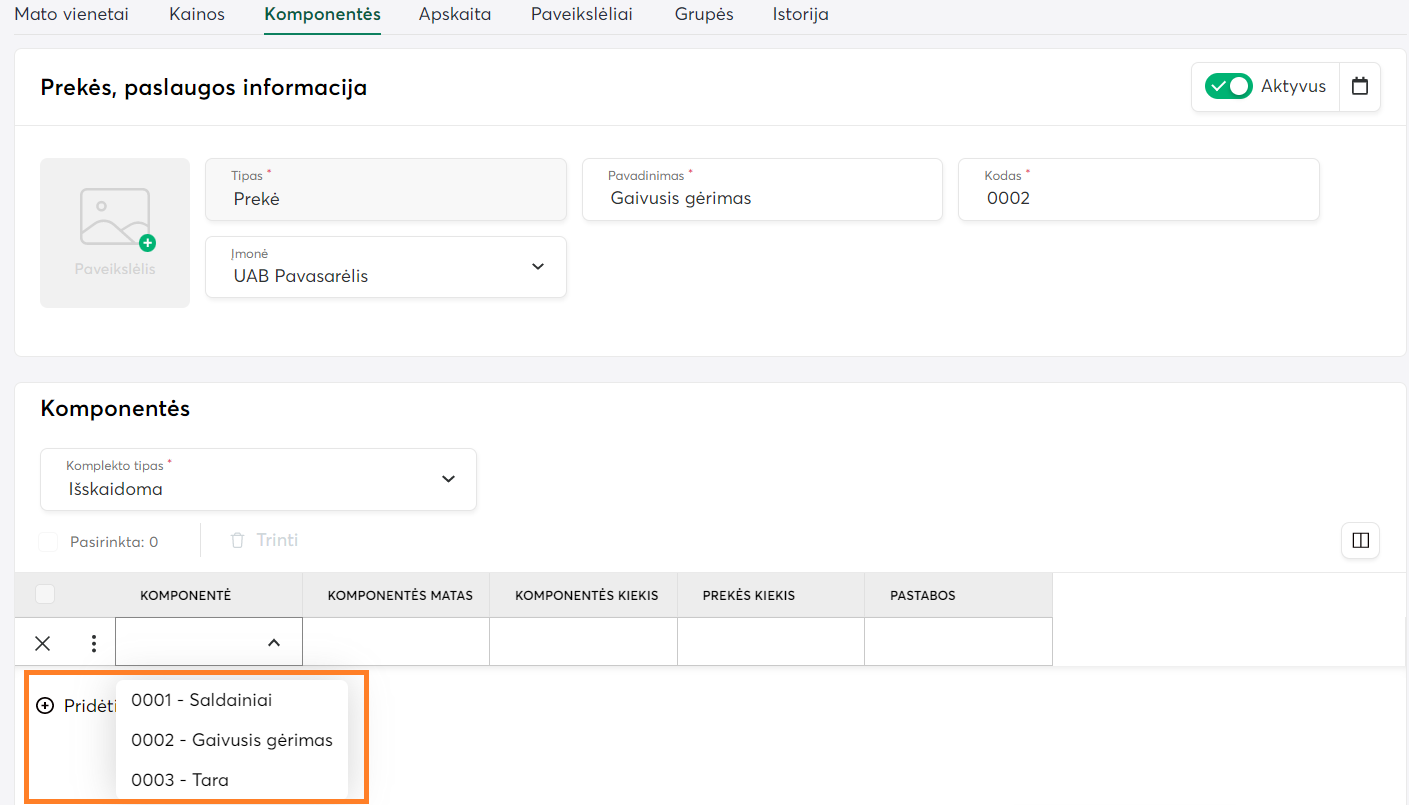The width and height of the screenshot is (1409, 805).
Task: Go to the Istorija tab
Action: (x=800, y=15)
